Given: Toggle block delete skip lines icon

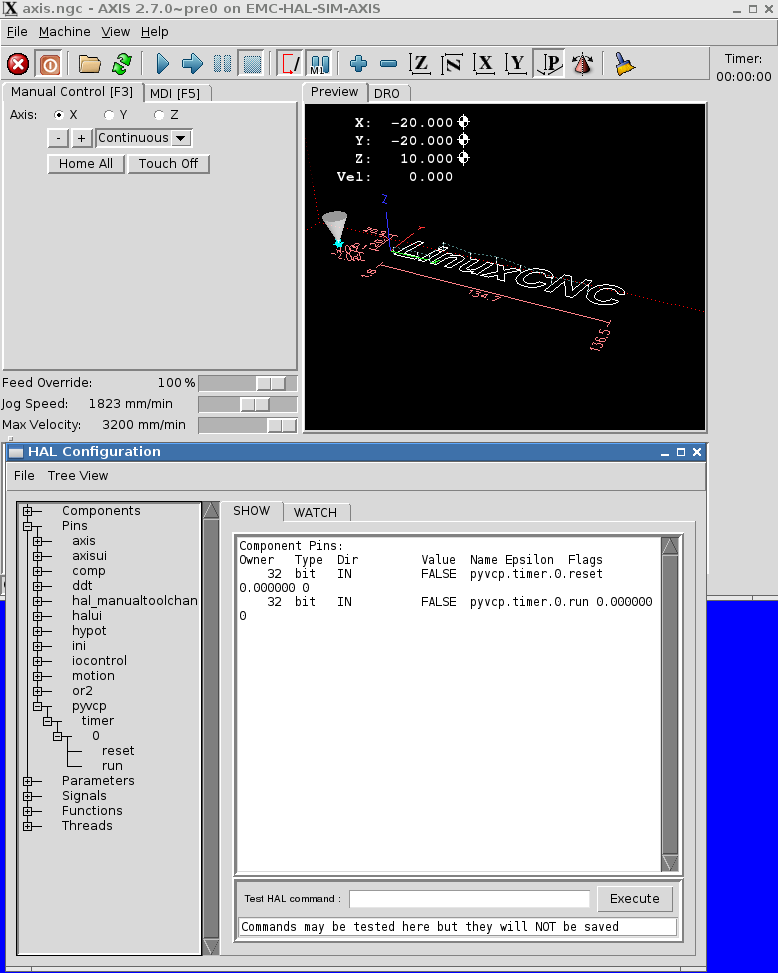Looking at the screenshot, I should tap(290, 64).
